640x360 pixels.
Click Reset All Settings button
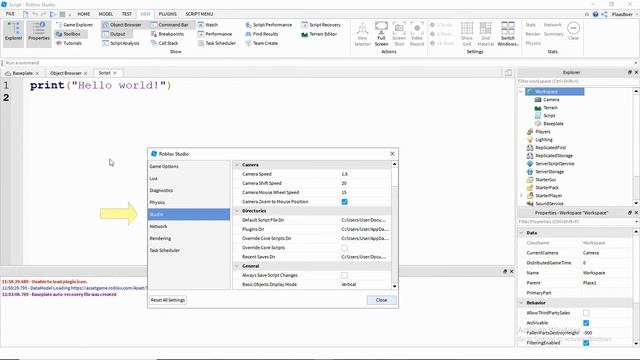[x=168, y=300]
